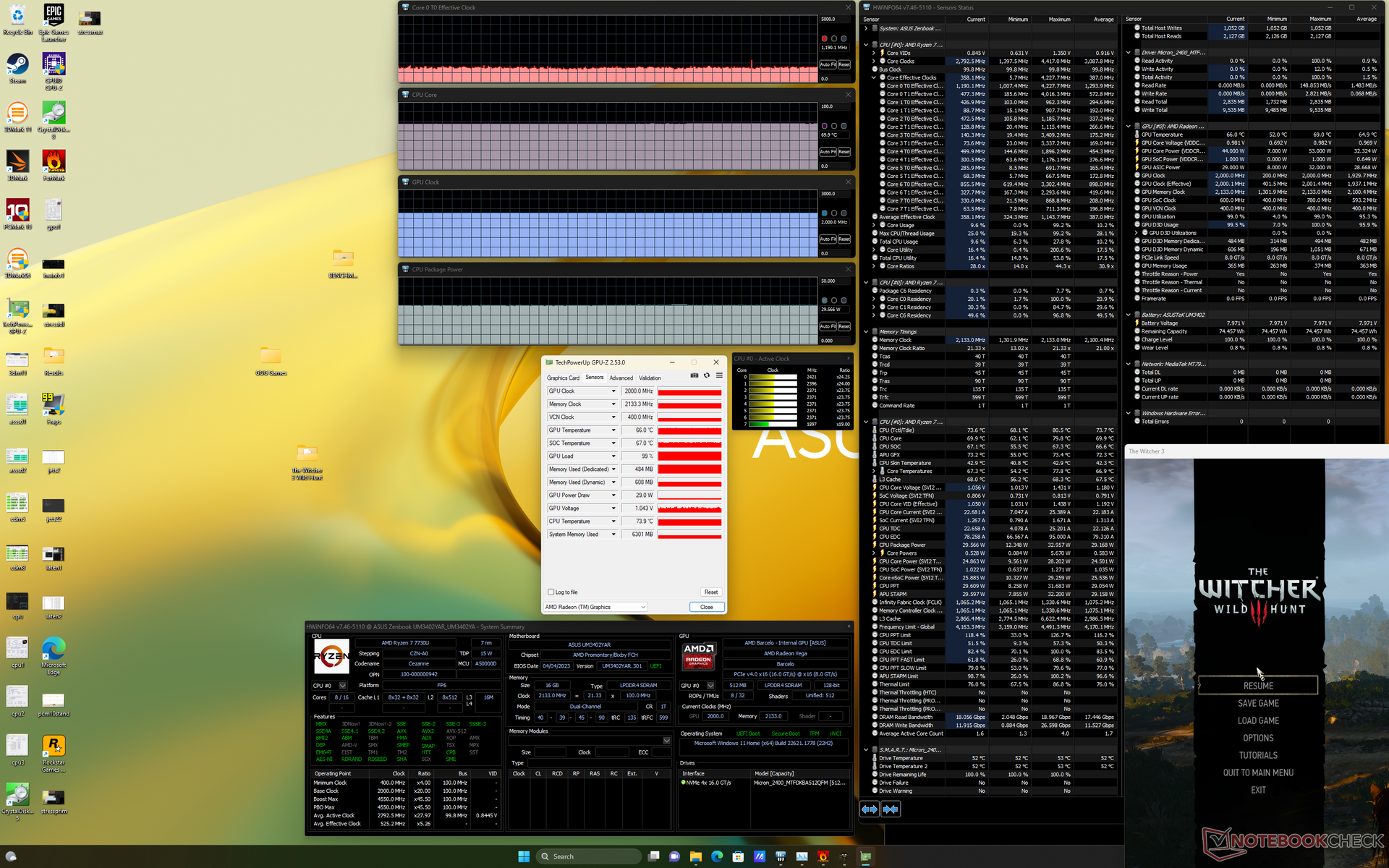
Task: Click Auto Fit in GPU Clock graph
Action: (828, 239)
